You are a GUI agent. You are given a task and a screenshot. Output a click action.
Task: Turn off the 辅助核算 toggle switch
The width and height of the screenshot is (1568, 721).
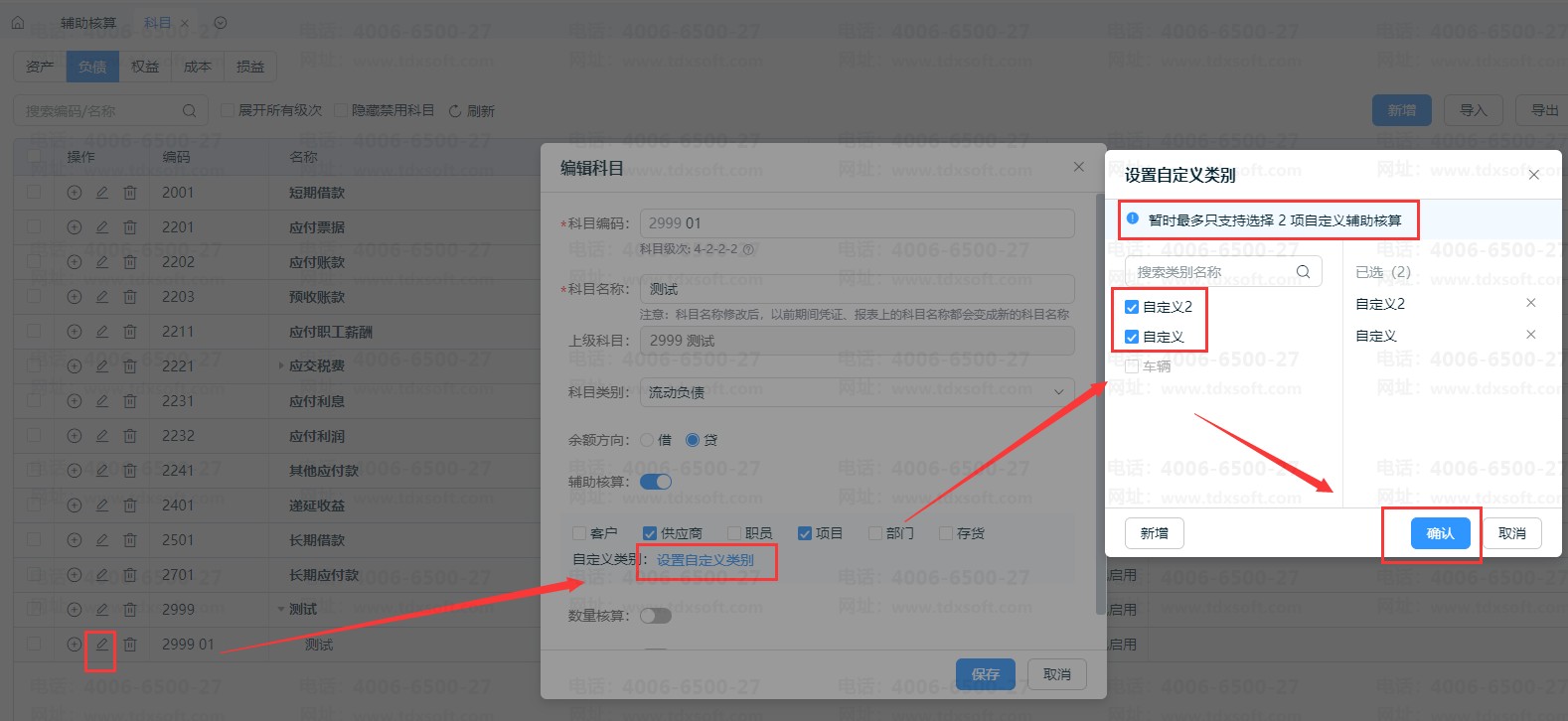656,482
